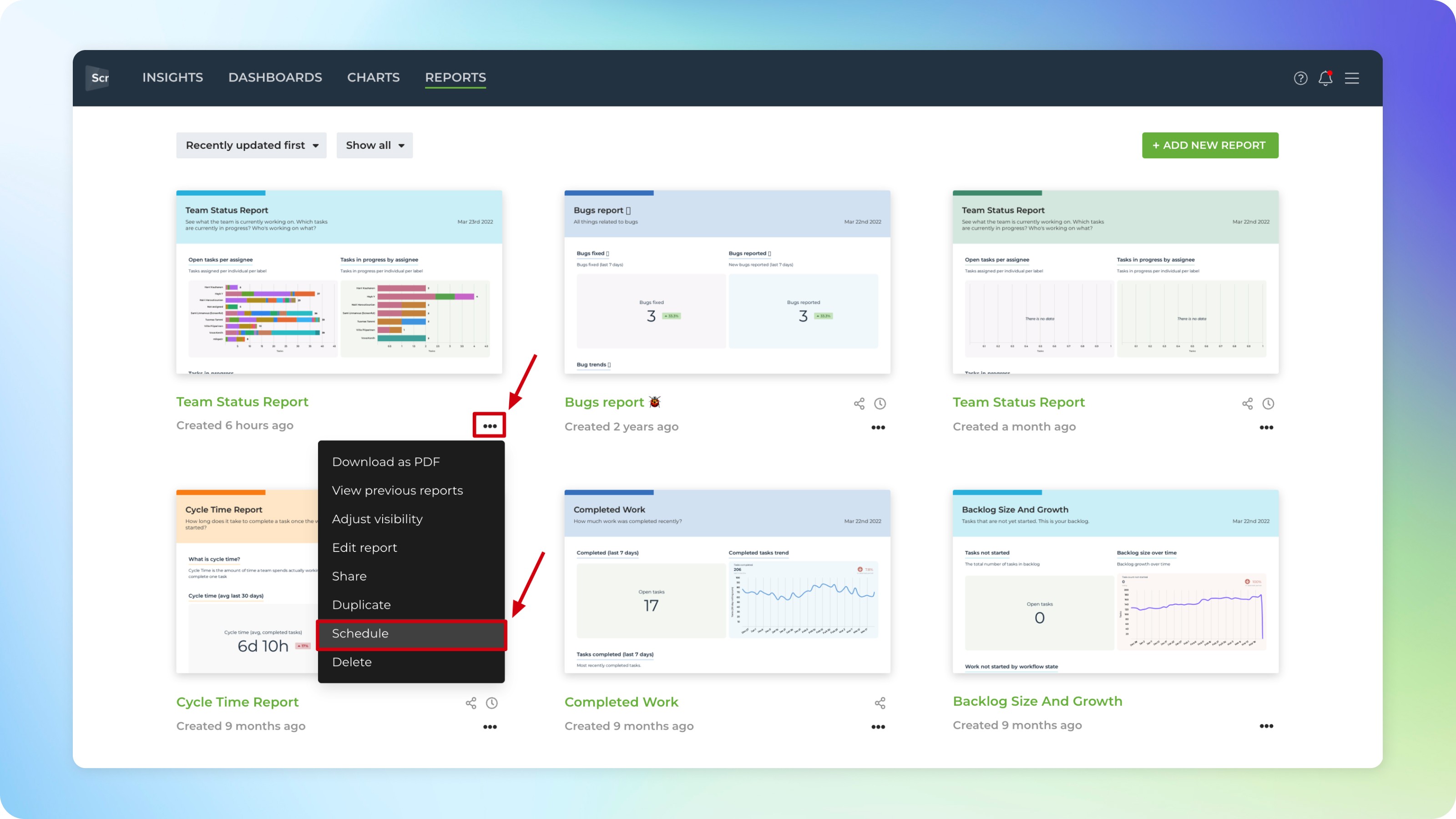The height and width of the screenshot is (819, 1456).
Task: Open three-dot menu for Completed Work
Action: click(x=878, y=727)
